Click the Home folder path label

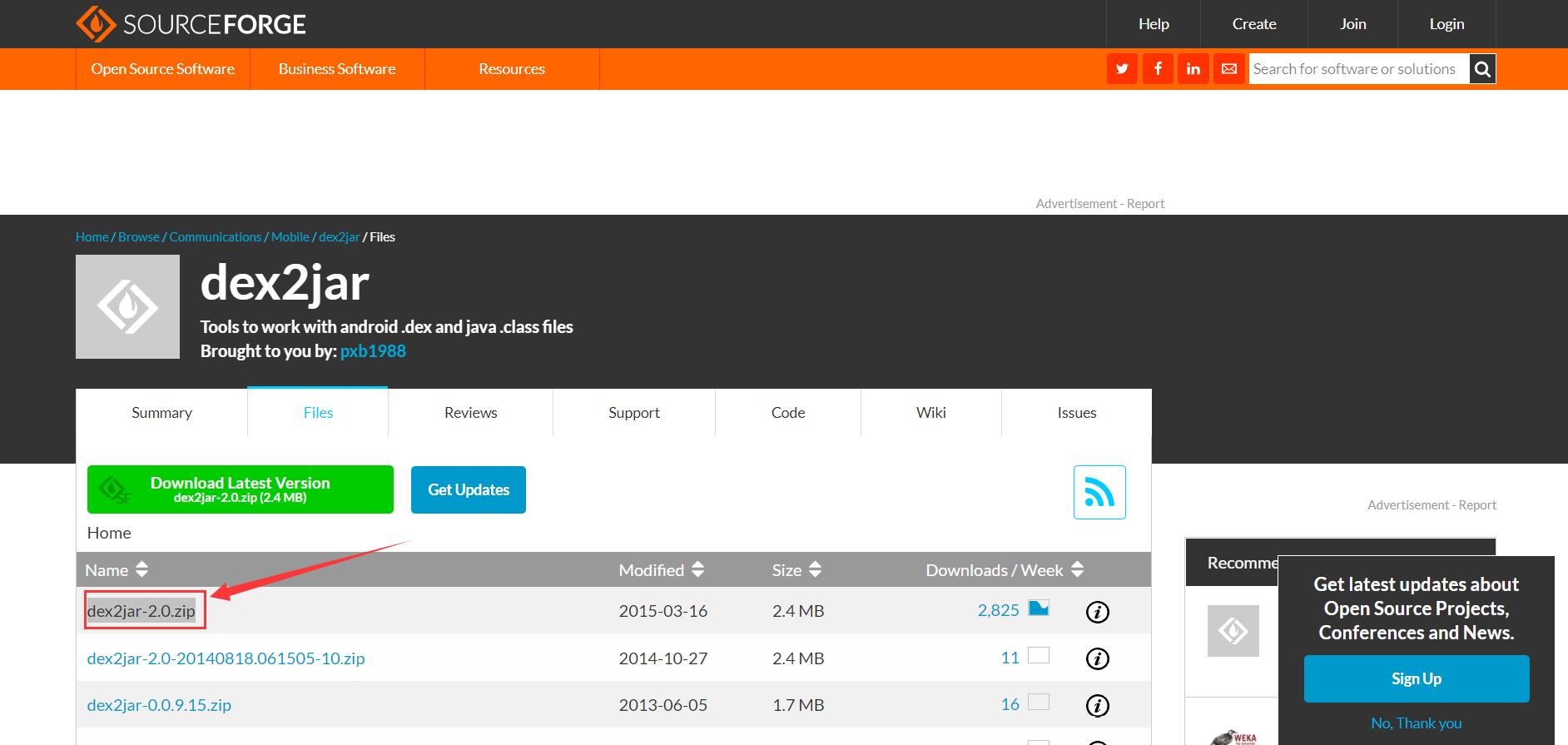pos(109,533)
